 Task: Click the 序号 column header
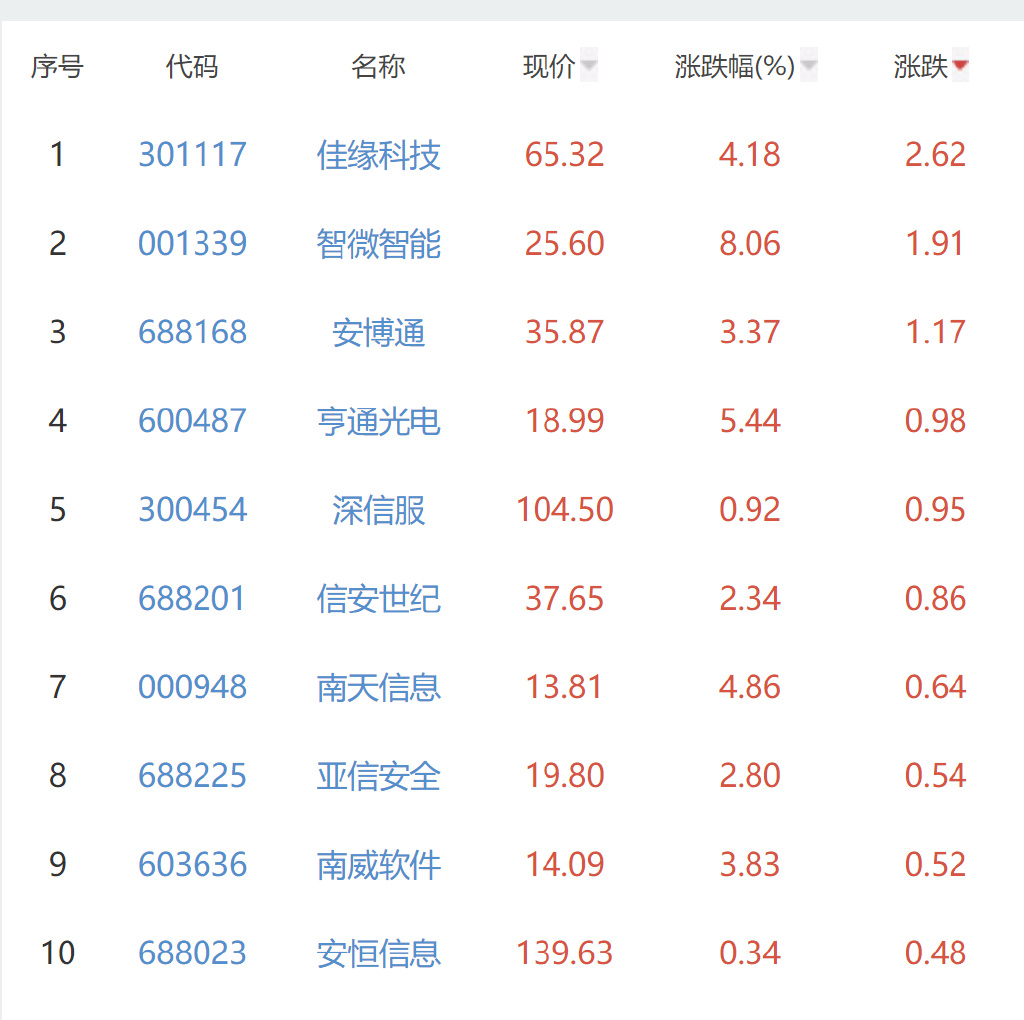click(55, 66)
